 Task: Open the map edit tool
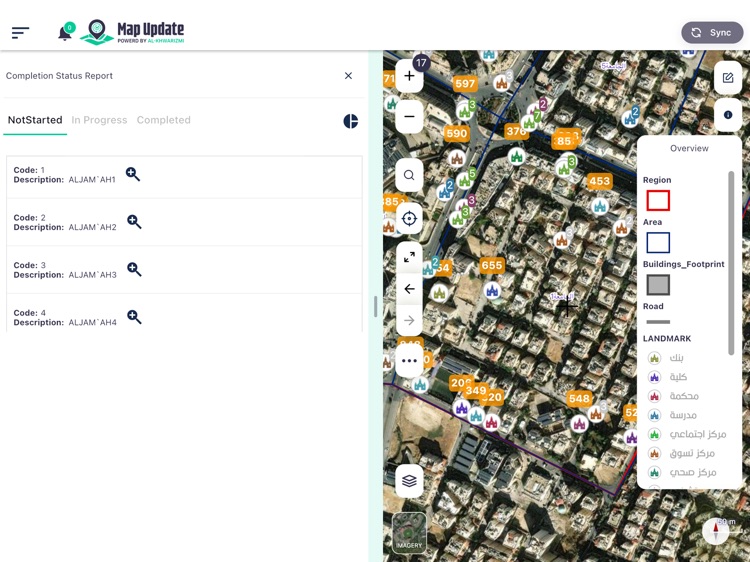(x=728, y=77)
